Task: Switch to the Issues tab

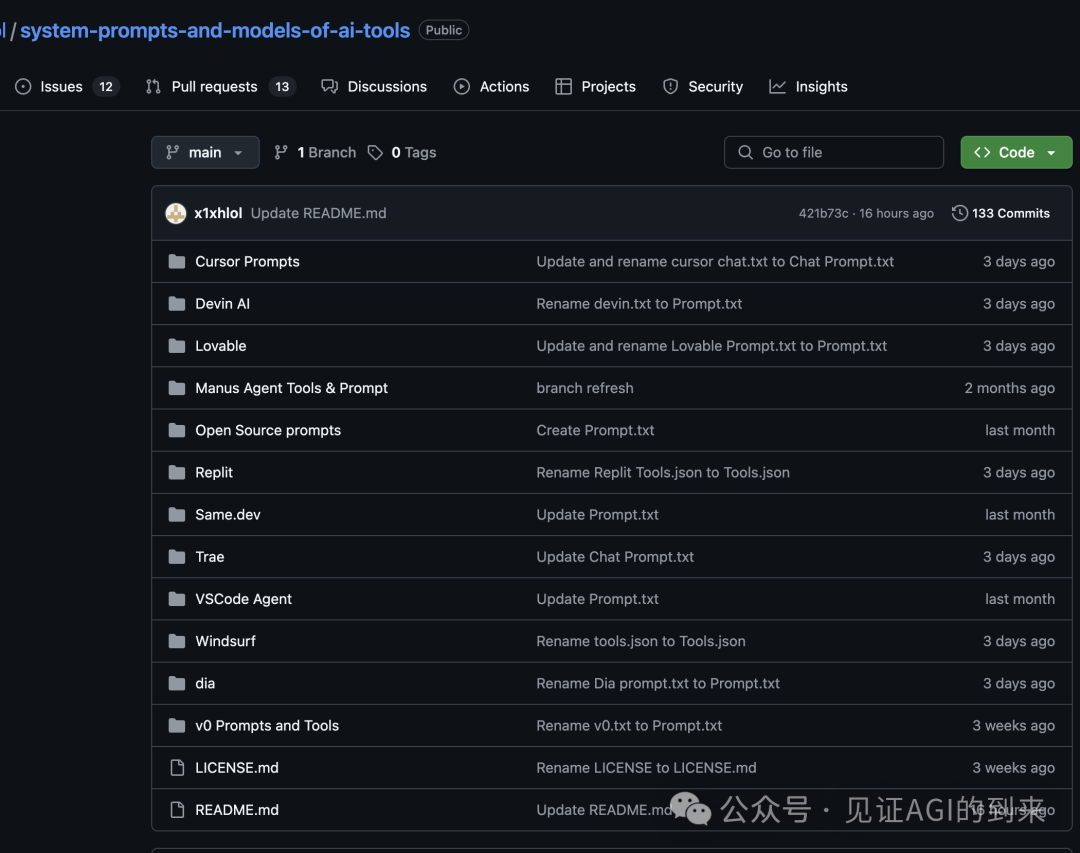Action: click(61, 87)
